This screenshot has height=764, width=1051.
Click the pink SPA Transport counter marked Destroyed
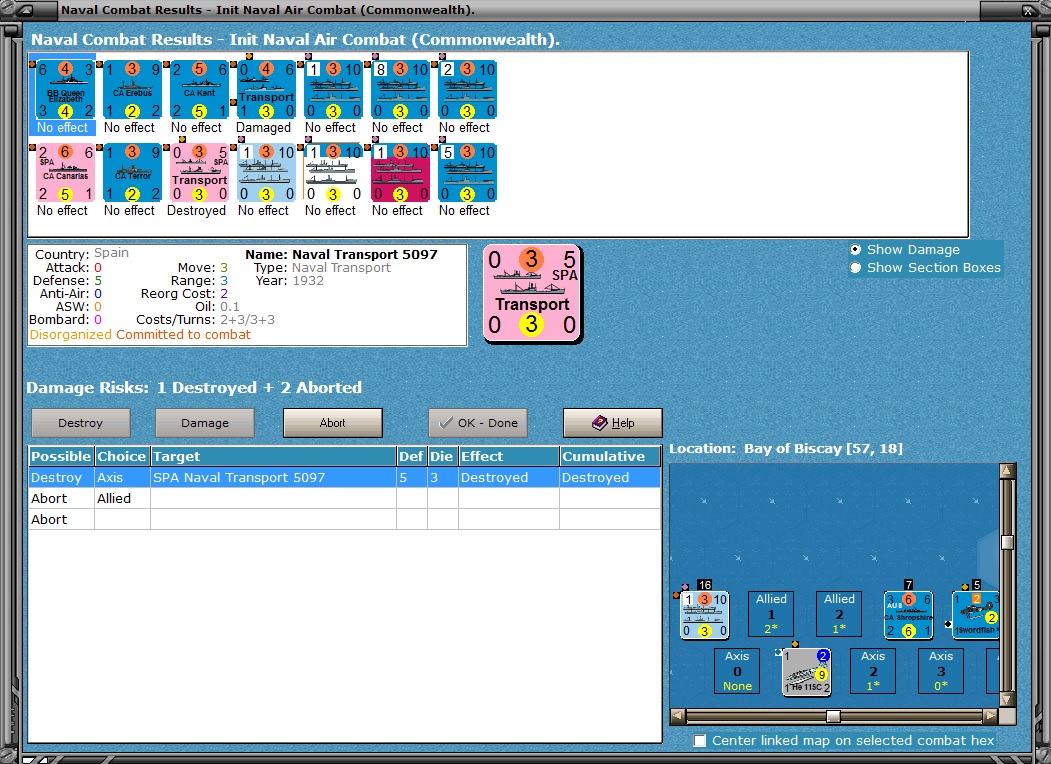click(x=199, y=172)
